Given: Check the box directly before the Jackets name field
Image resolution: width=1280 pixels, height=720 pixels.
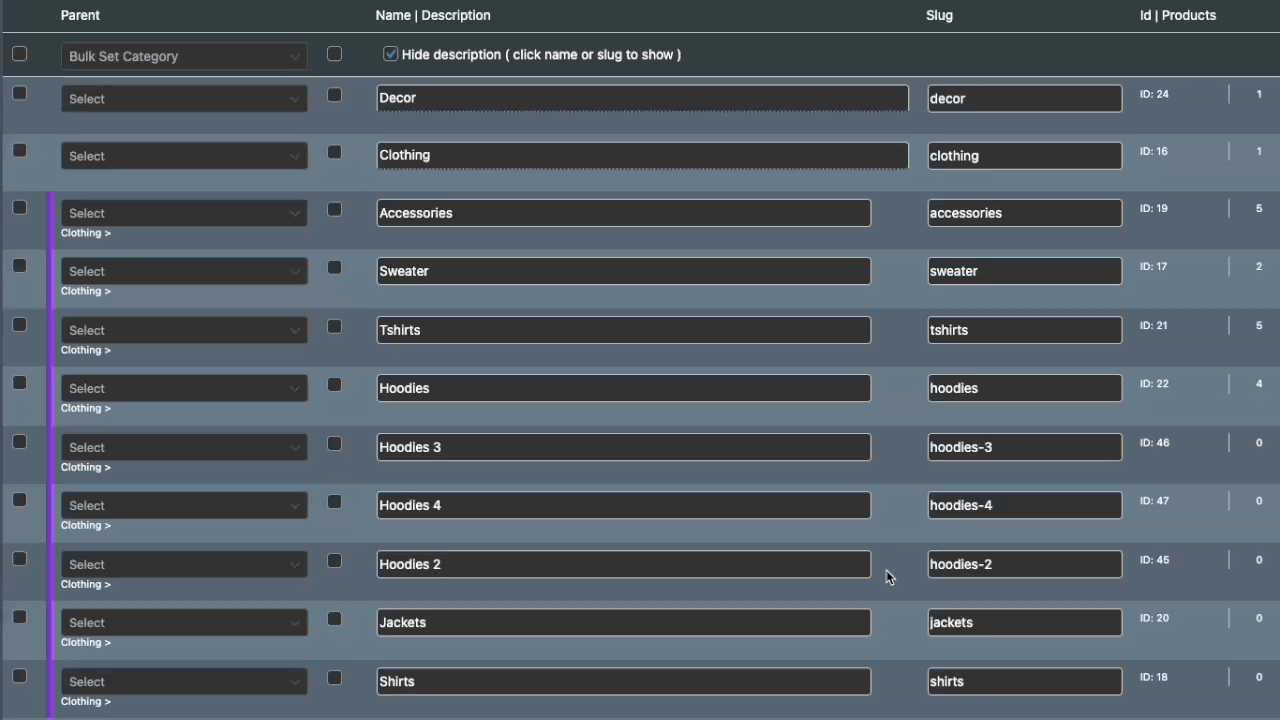Looking at the screenshot, I should tap(334, 619).
